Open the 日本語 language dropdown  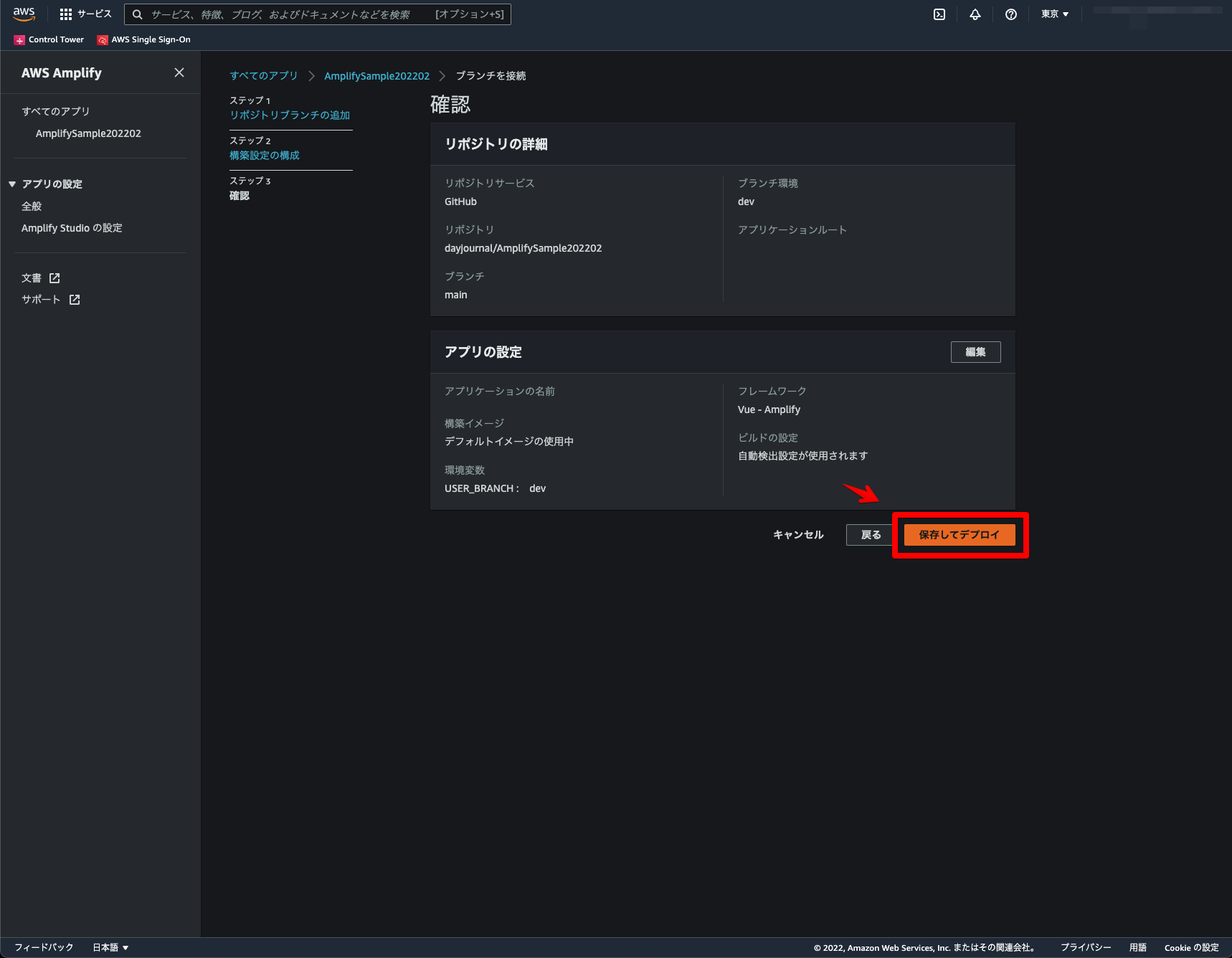pos(110,947)
